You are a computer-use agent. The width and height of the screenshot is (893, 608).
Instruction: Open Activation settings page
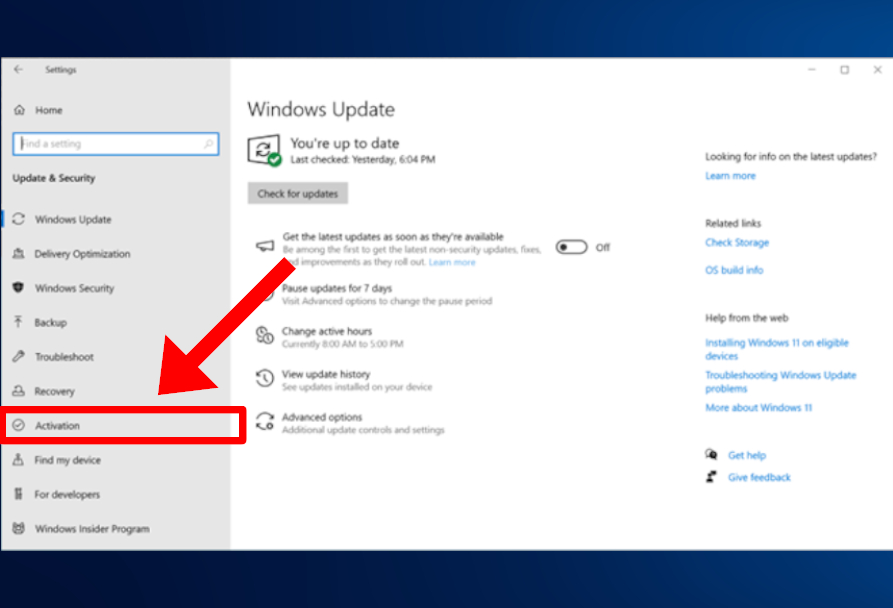coord(58,426)
